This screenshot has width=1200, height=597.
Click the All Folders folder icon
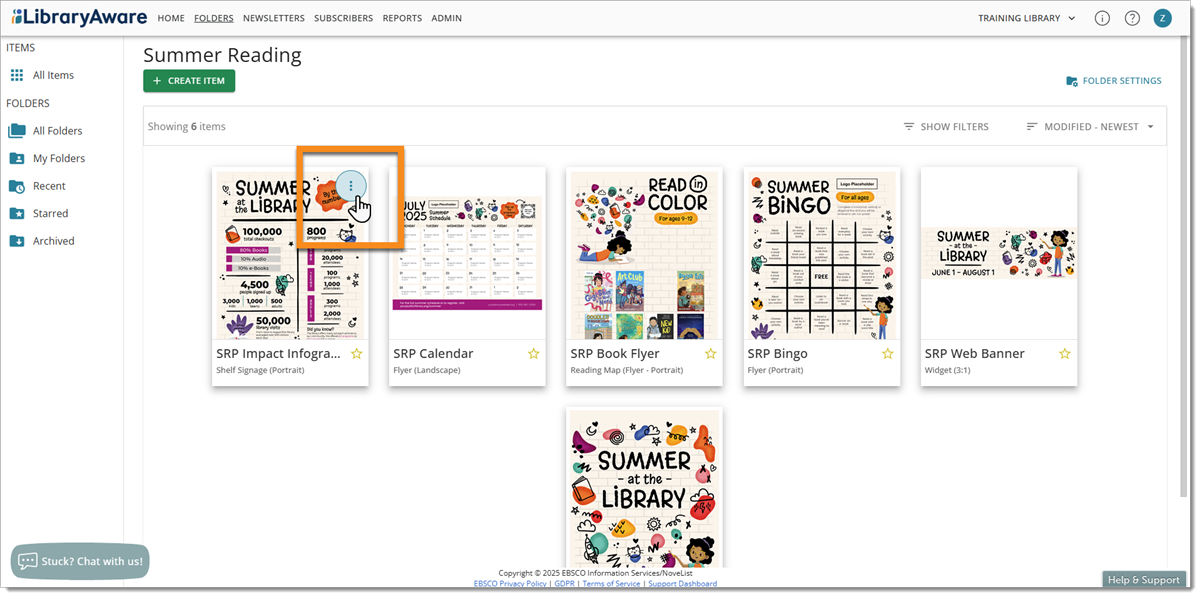coord(17,131)
